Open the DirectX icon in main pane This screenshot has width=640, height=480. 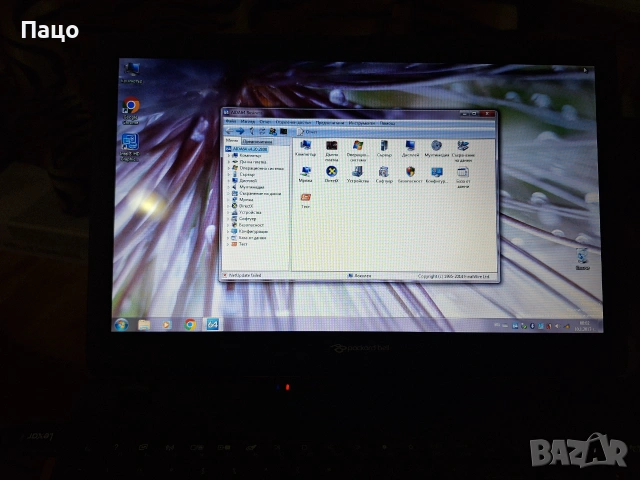[331, 174]
